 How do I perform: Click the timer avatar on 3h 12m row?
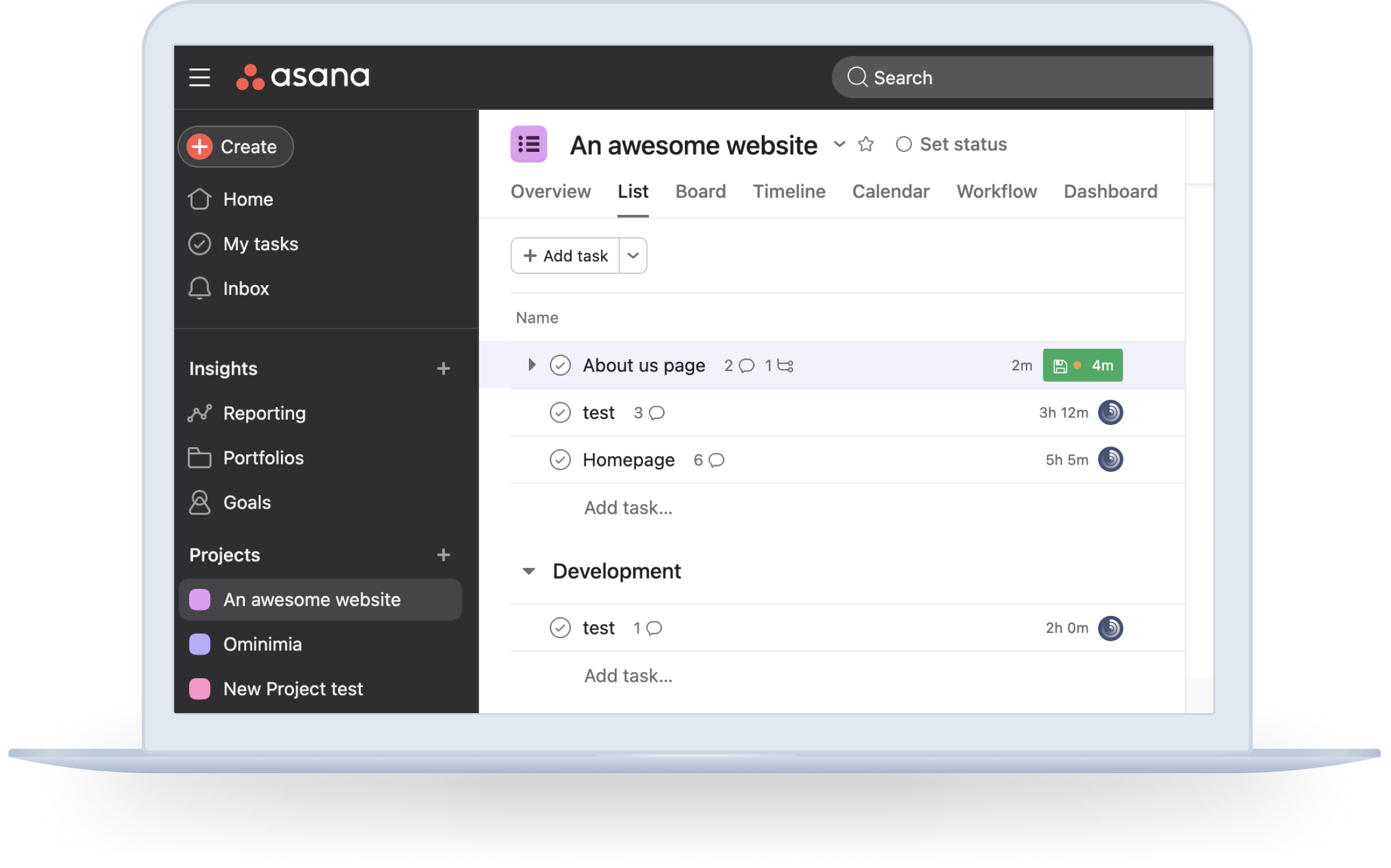click(1110, 412)
